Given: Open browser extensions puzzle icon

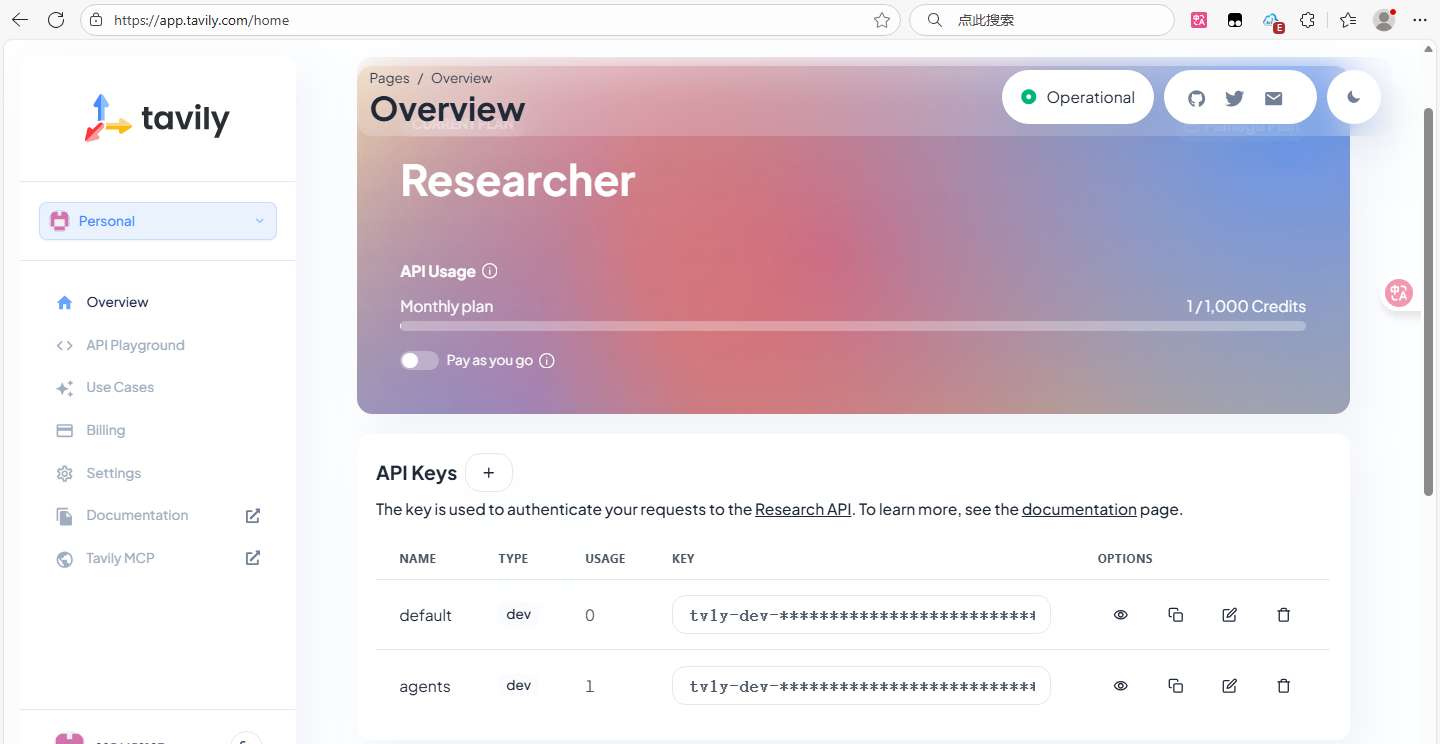Looking at the screenshot, I should tap(1307, 20).
